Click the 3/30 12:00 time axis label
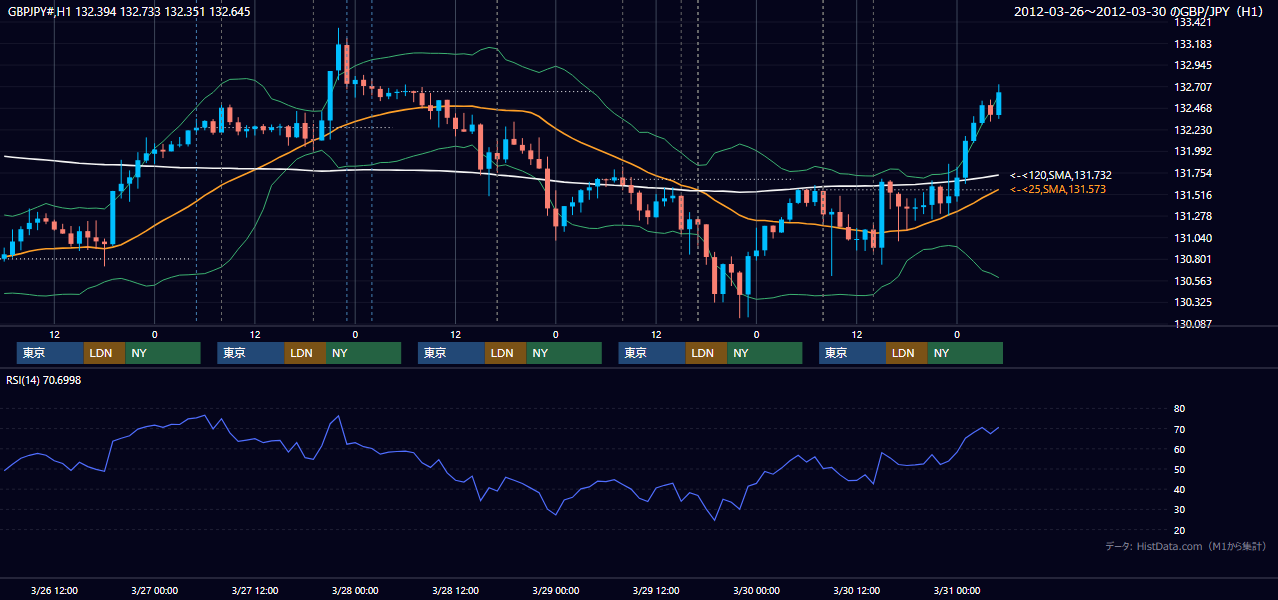This screenshot has height=600, width=1278. coord(856,591)
